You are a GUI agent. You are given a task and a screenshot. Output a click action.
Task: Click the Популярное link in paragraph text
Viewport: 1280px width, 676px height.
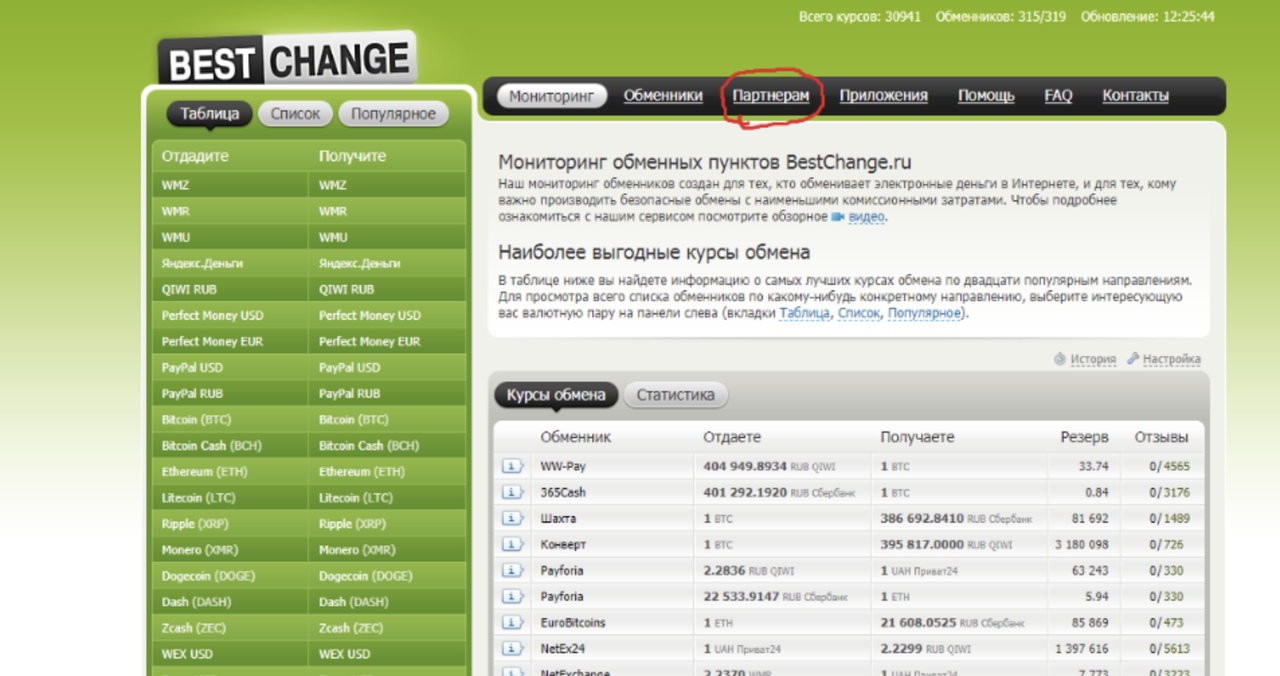point(923,313)
